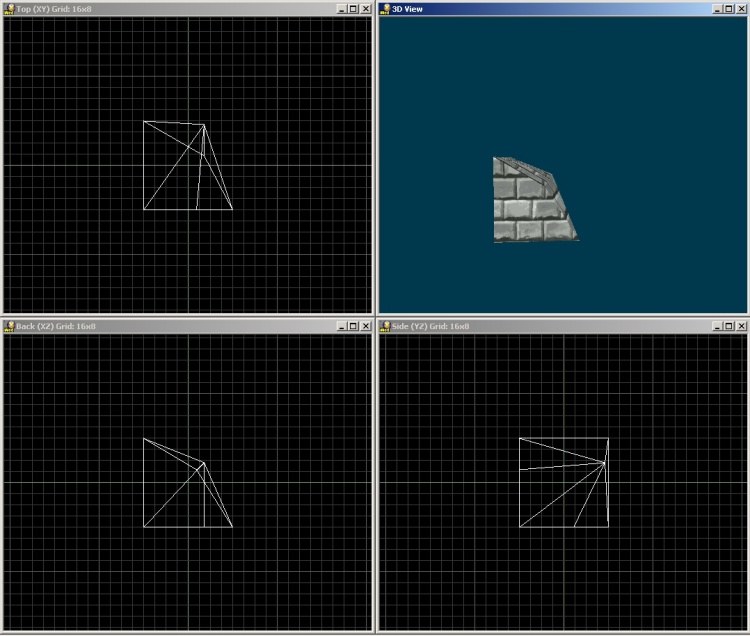Close the Back (XZ) viewport window
This screenshot has height=636, width=750.
pos(366,326)
